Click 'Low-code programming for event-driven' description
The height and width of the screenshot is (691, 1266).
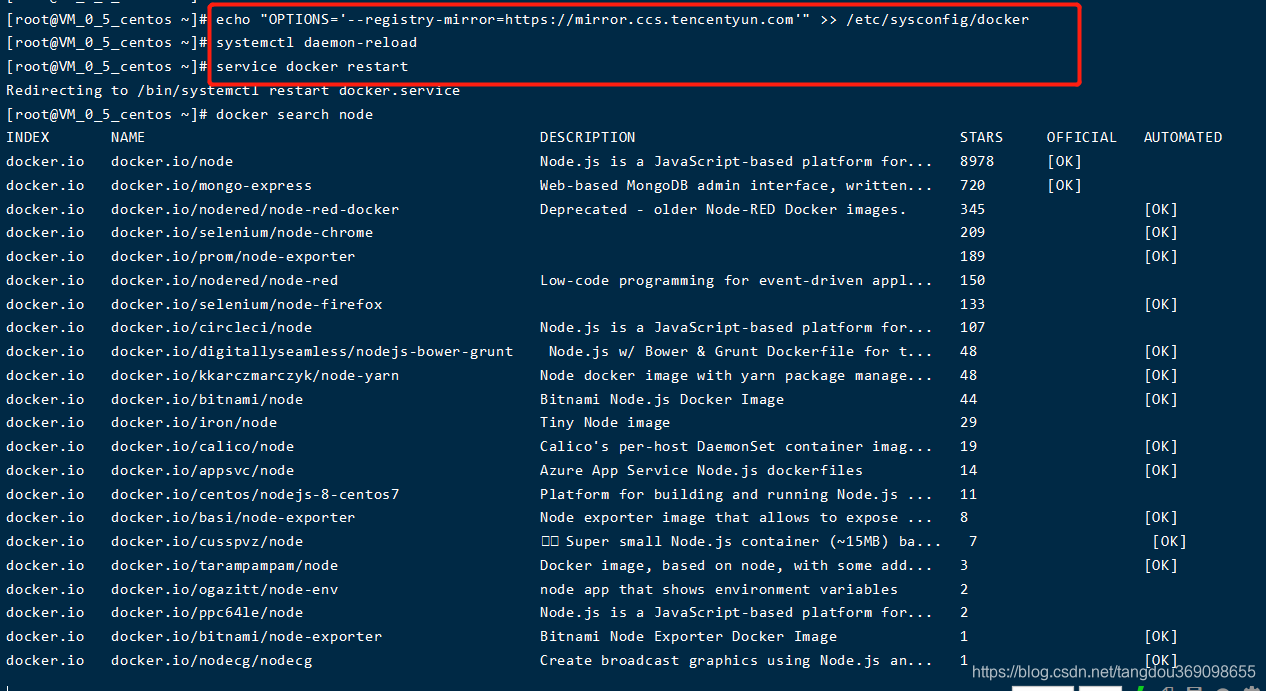[x=736, y=280]
